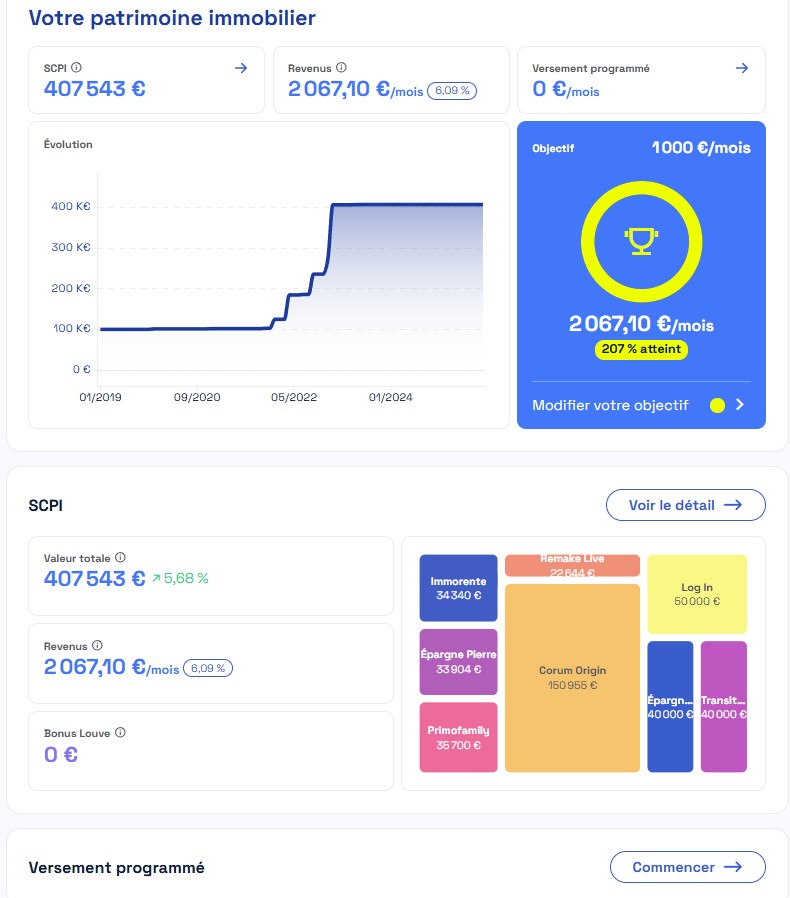Click 300 K€ axis label on chart
Viewport: 790px width, 898px height.
[x=70, y=247]
